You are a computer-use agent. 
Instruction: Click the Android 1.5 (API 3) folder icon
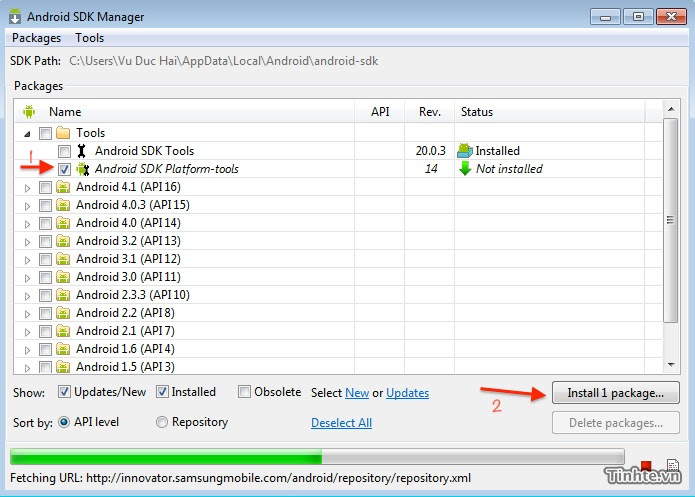pos(63,367)
